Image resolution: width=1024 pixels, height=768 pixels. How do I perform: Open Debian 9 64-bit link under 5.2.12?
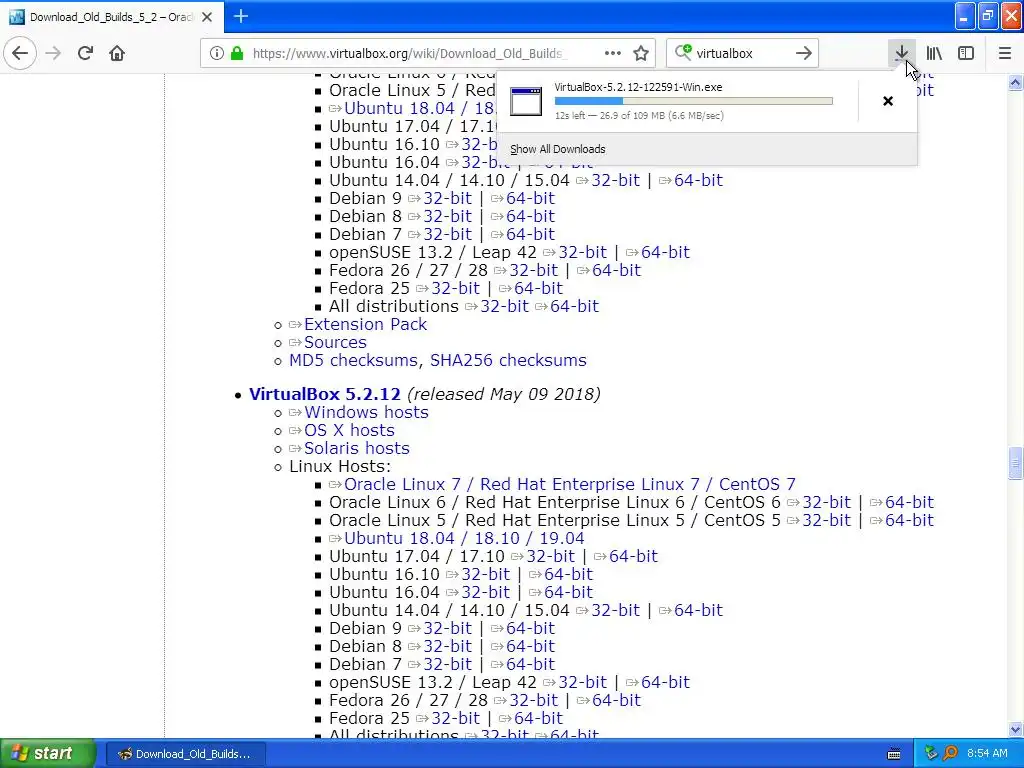tap(530, 628)
